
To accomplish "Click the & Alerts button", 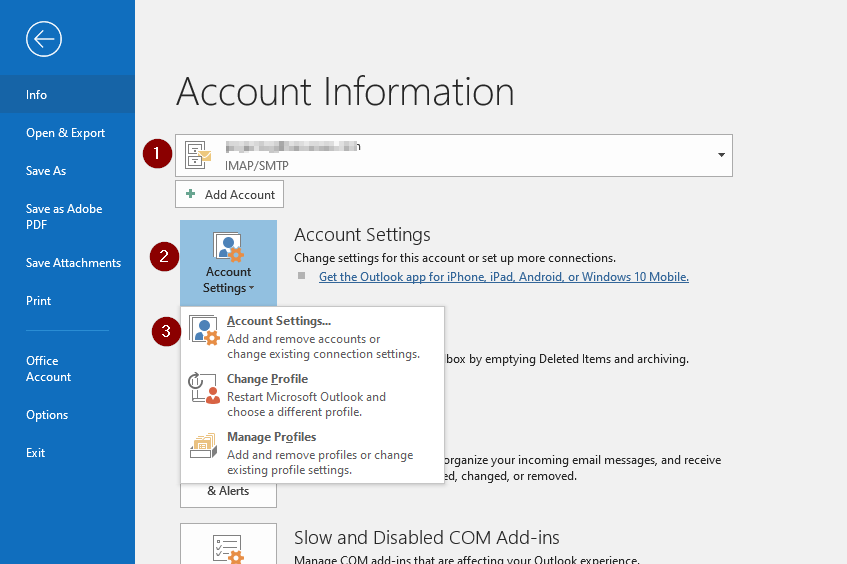I will click(228, 494).
